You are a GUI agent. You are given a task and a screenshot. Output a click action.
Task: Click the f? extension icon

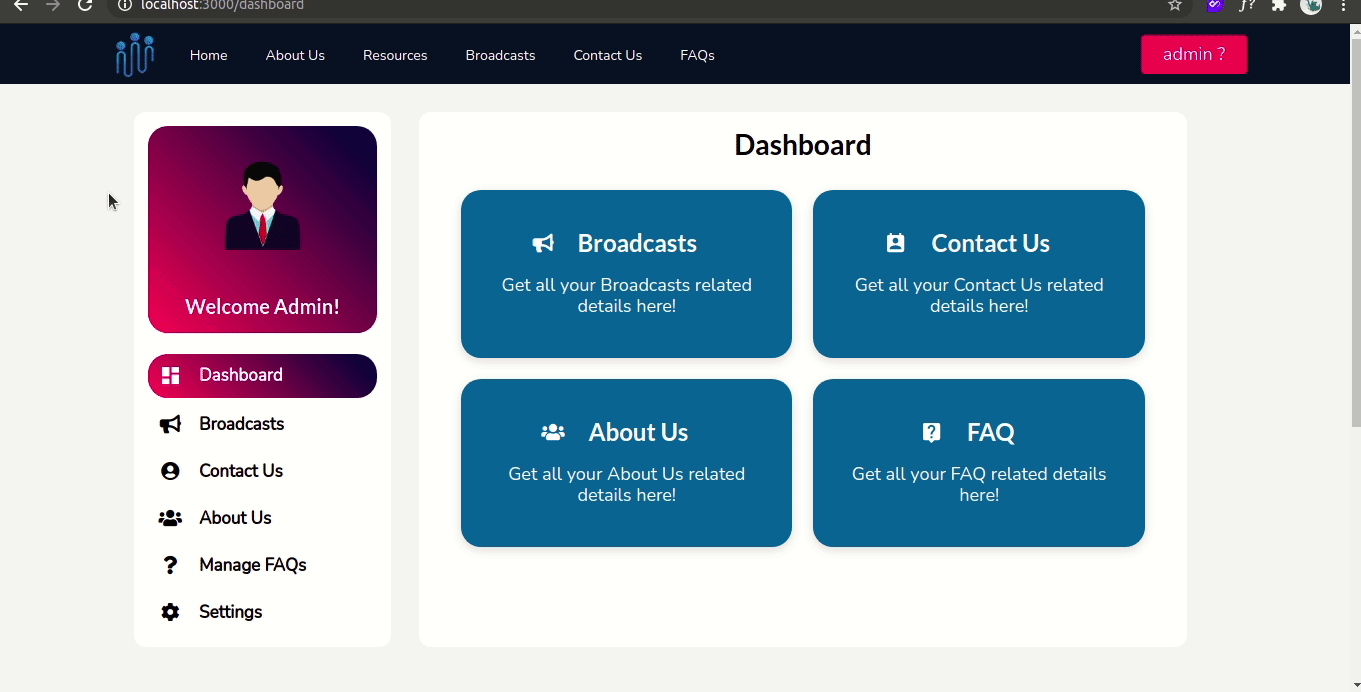pos(1246,6)
